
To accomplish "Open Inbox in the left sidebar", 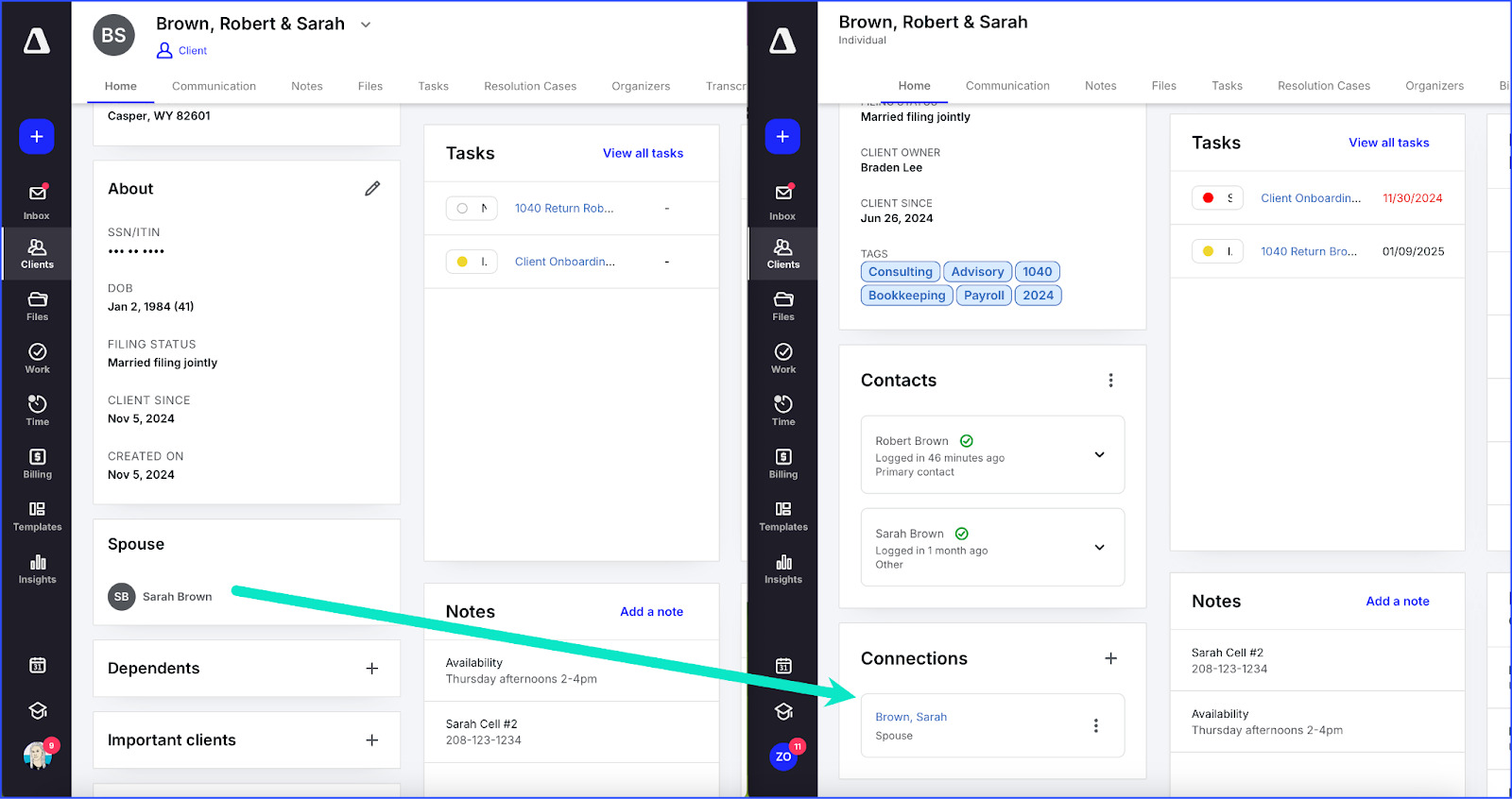I will [x=37, y=201].
